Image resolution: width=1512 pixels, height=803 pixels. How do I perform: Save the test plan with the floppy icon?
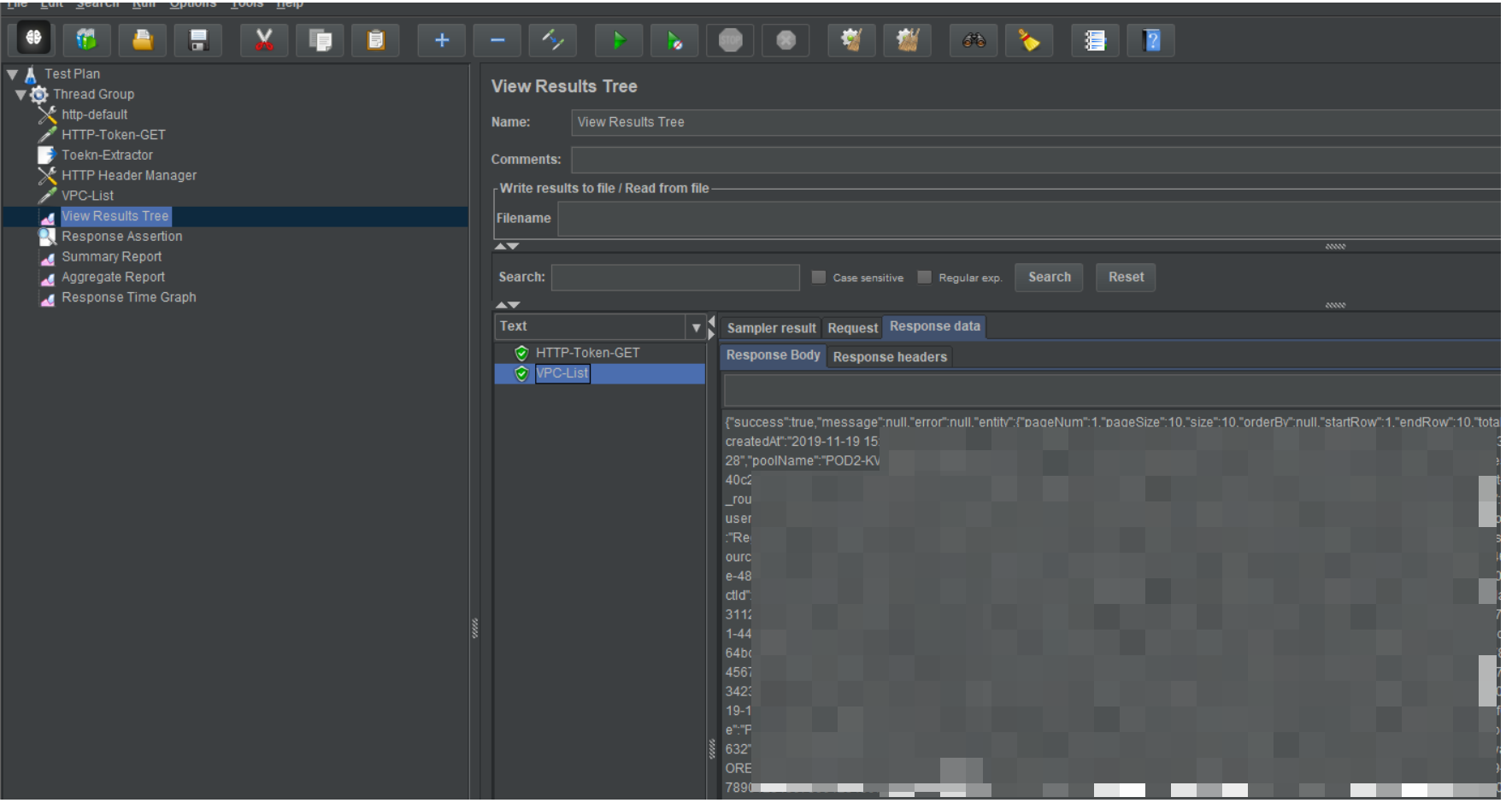pos(198,39)
